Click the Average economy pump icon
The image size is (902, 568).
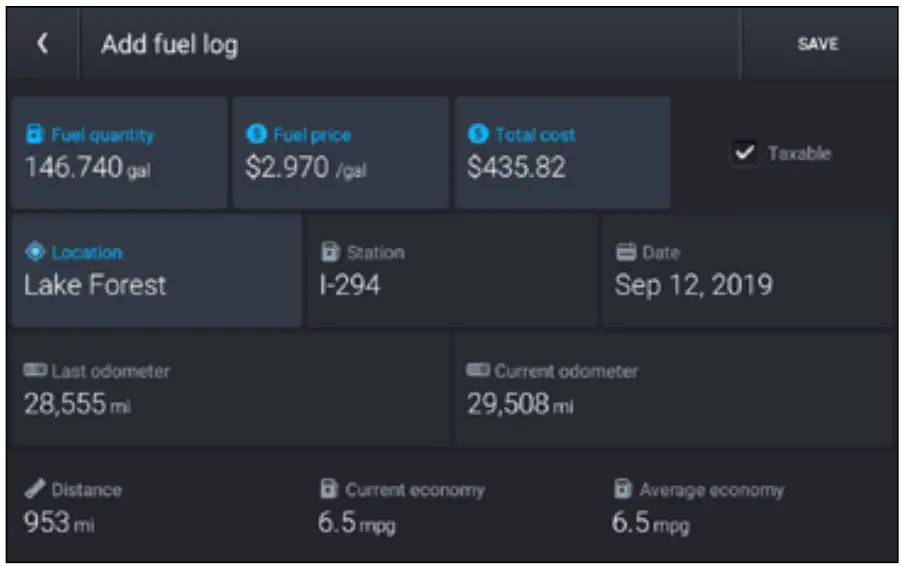point(623,489)
